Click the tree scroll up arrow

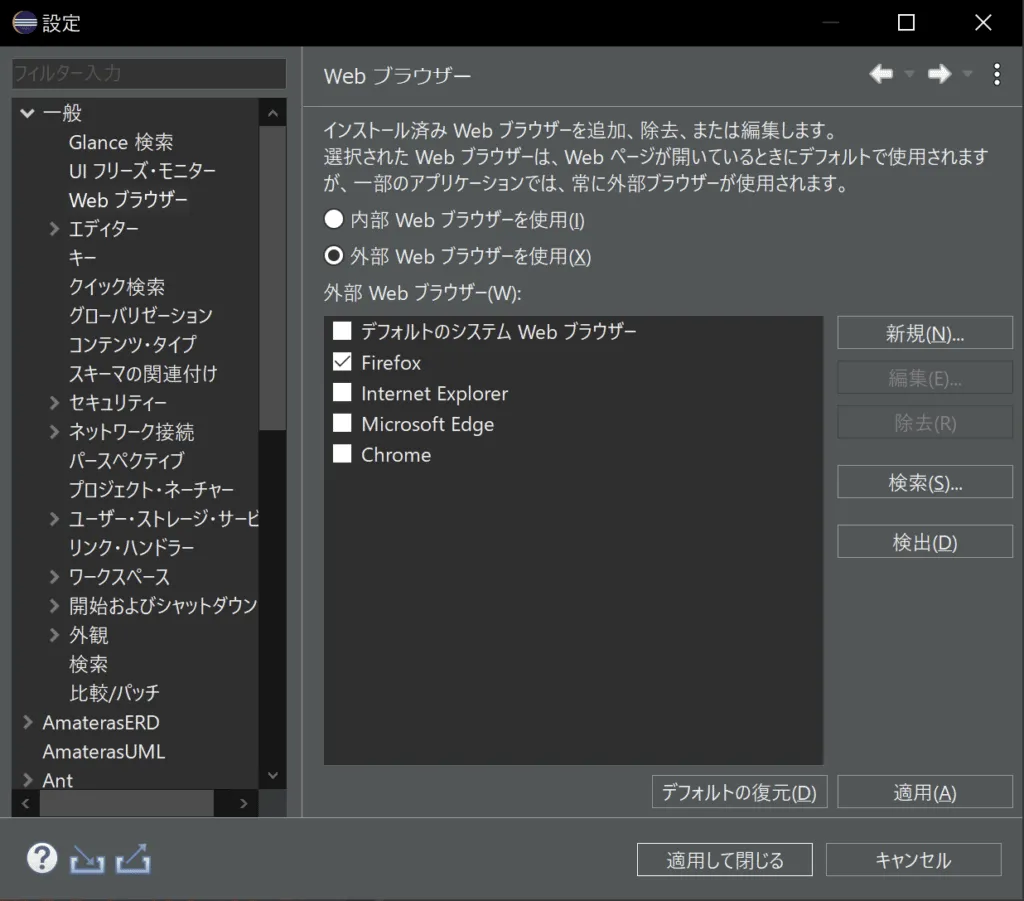point(273,113)
